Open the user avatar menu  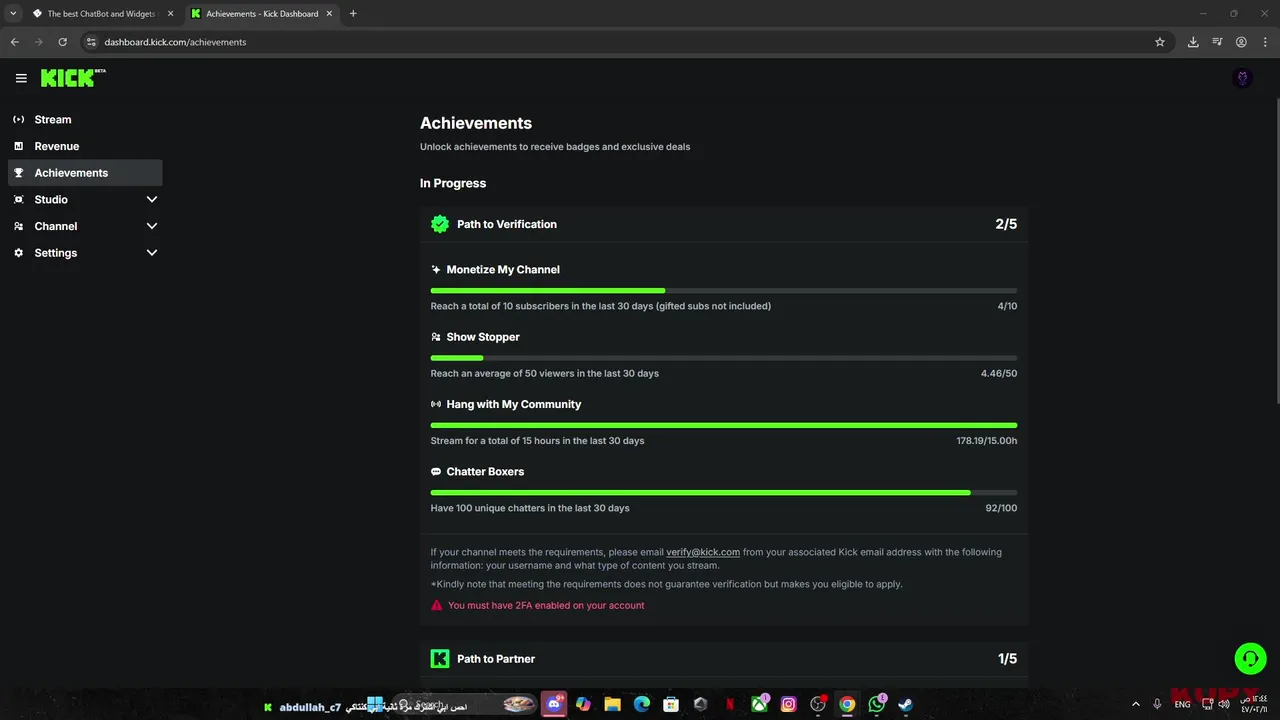[x=1243, y=78]
